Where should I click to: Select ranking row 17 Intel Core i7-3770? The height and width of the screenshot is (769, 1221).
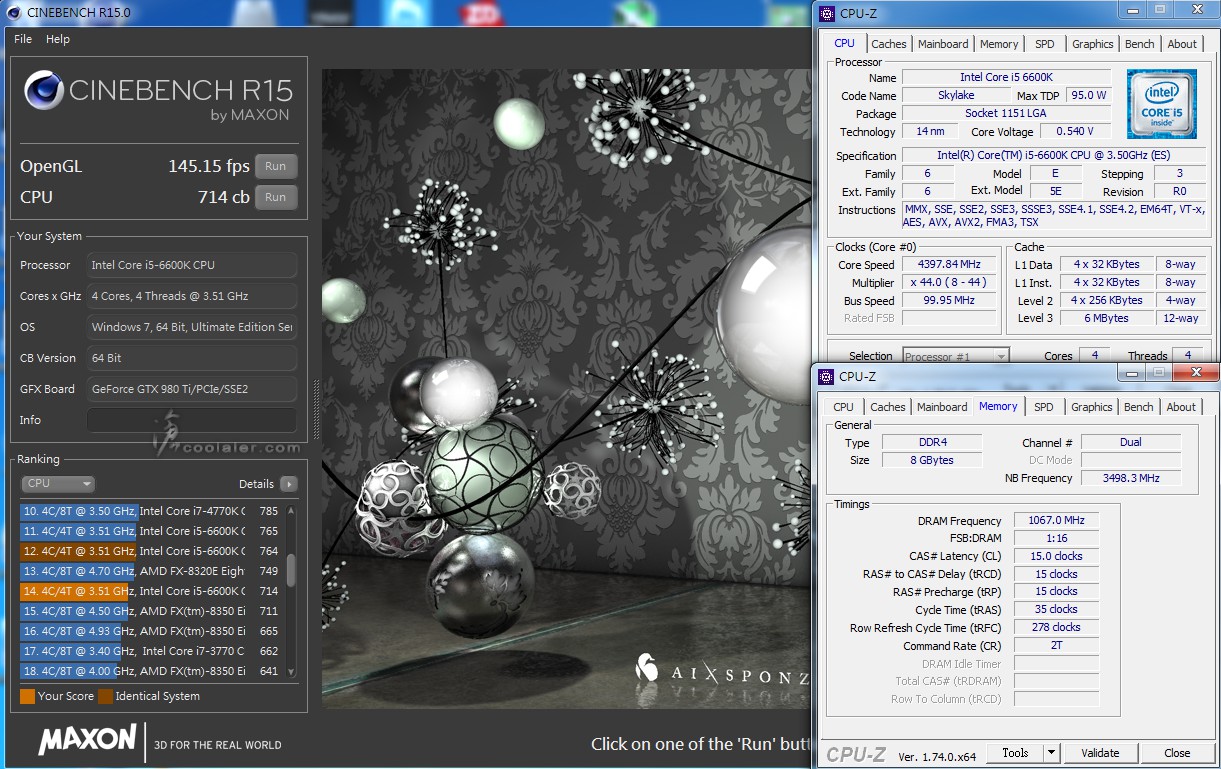click(x=151, y=651)
